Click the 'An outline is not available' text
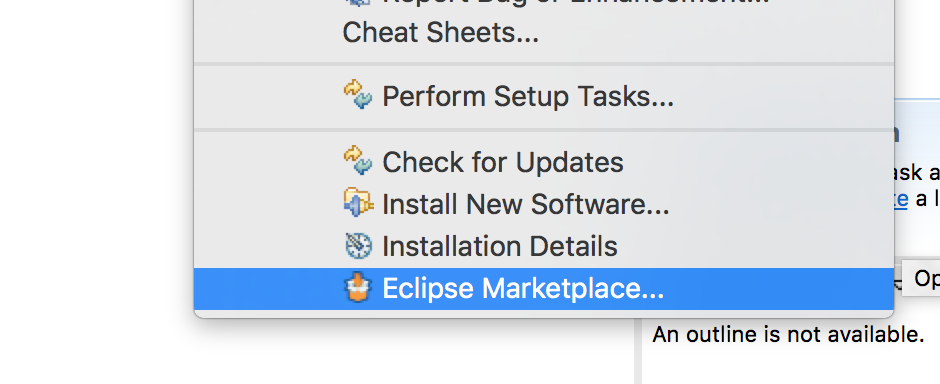This screenshot has height=384, width=940. (x=788, y=334)
